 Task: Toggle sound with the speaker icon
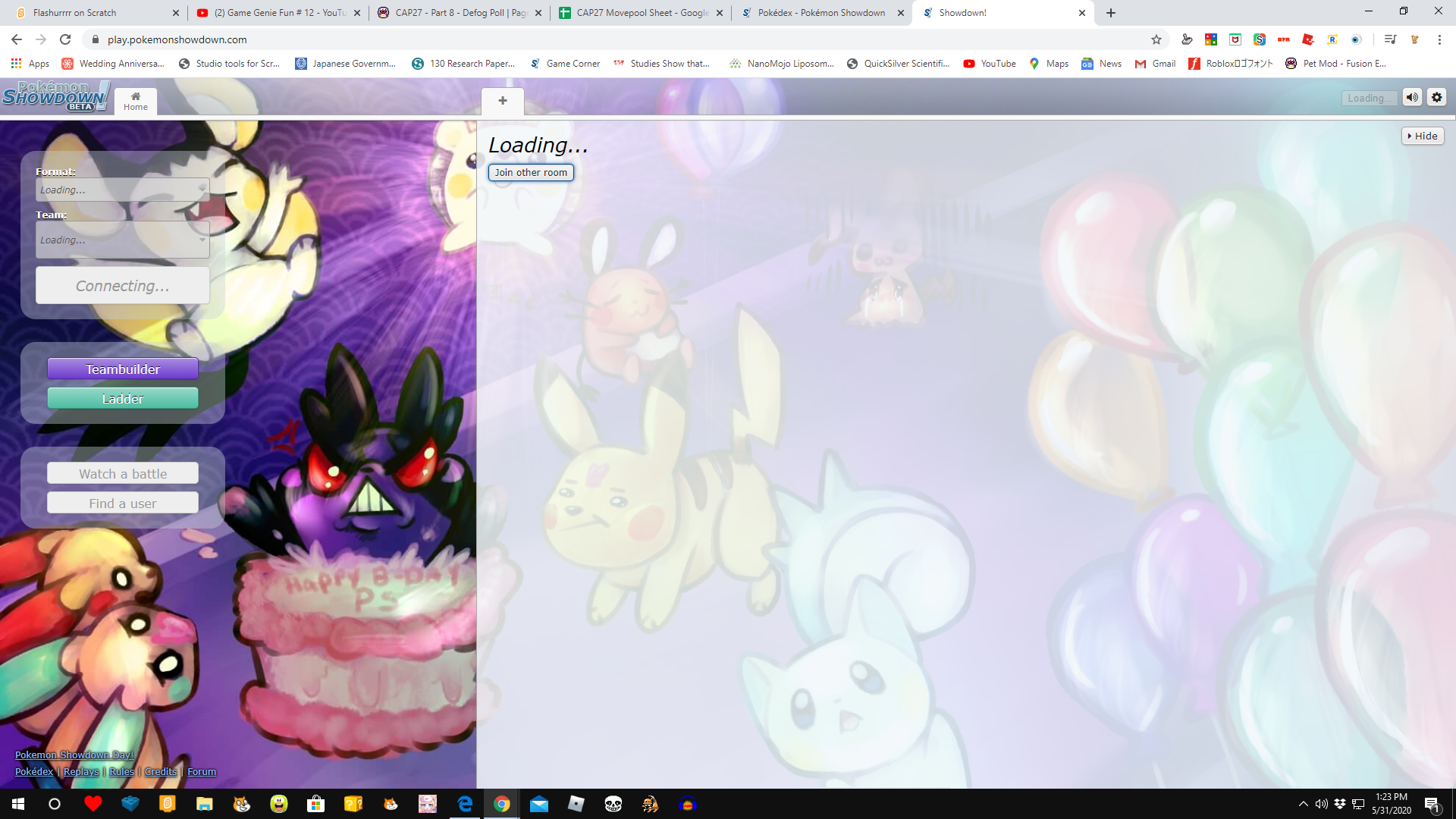click(x=1412, y=97)
